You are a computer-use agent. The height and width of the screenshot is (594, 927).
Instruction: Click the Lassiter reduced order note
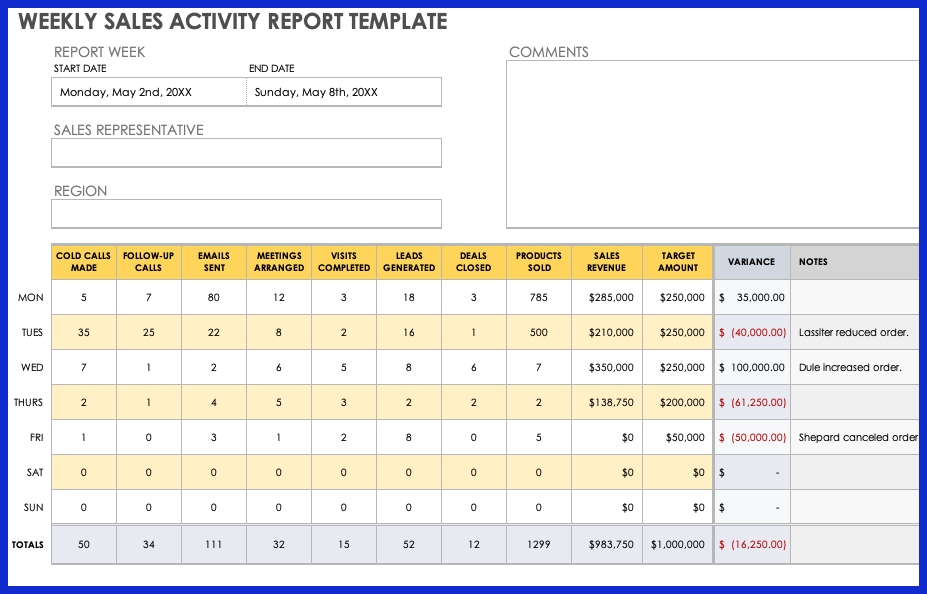tap(853, 333)
